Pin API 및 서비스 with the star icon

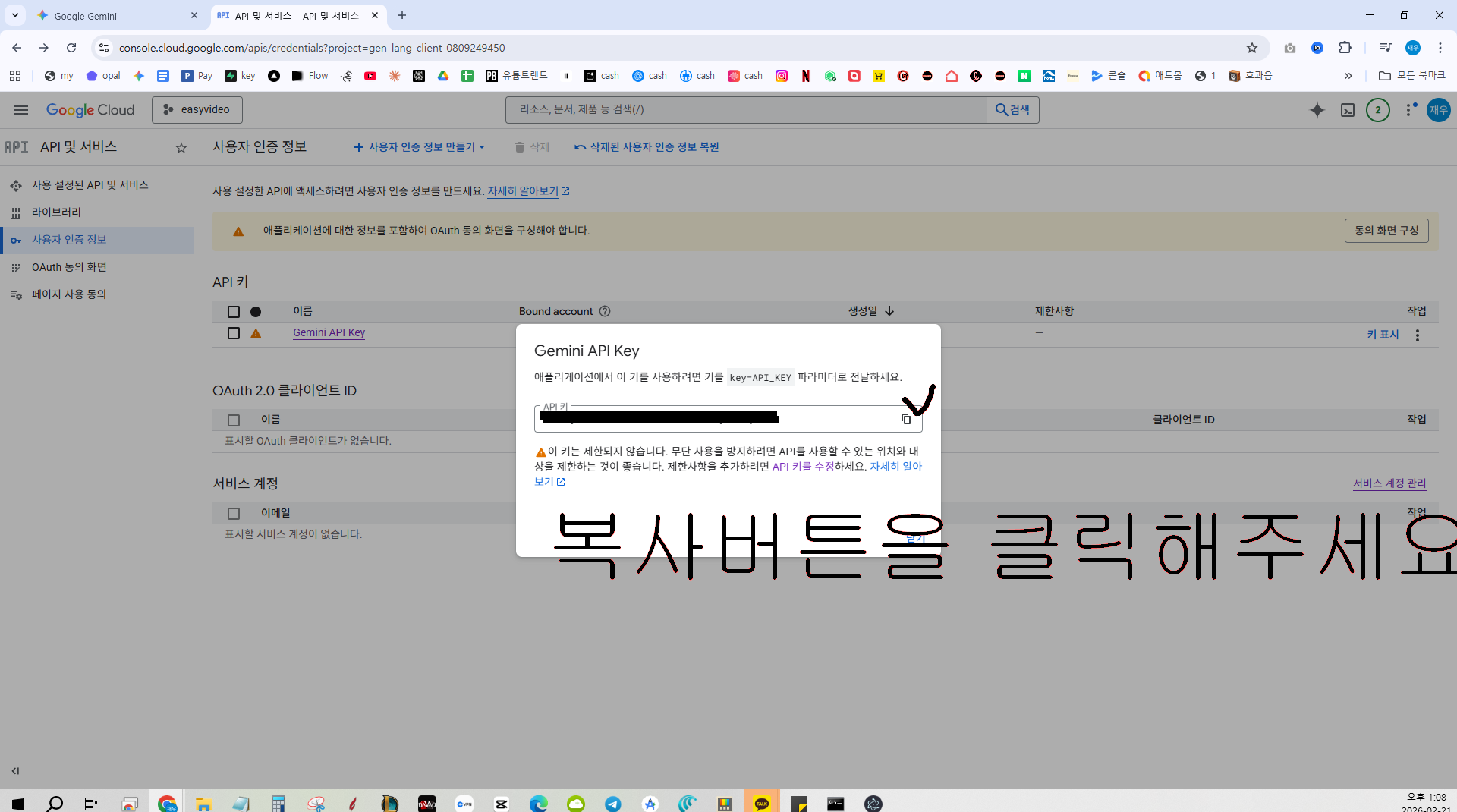tap(181, 148)
